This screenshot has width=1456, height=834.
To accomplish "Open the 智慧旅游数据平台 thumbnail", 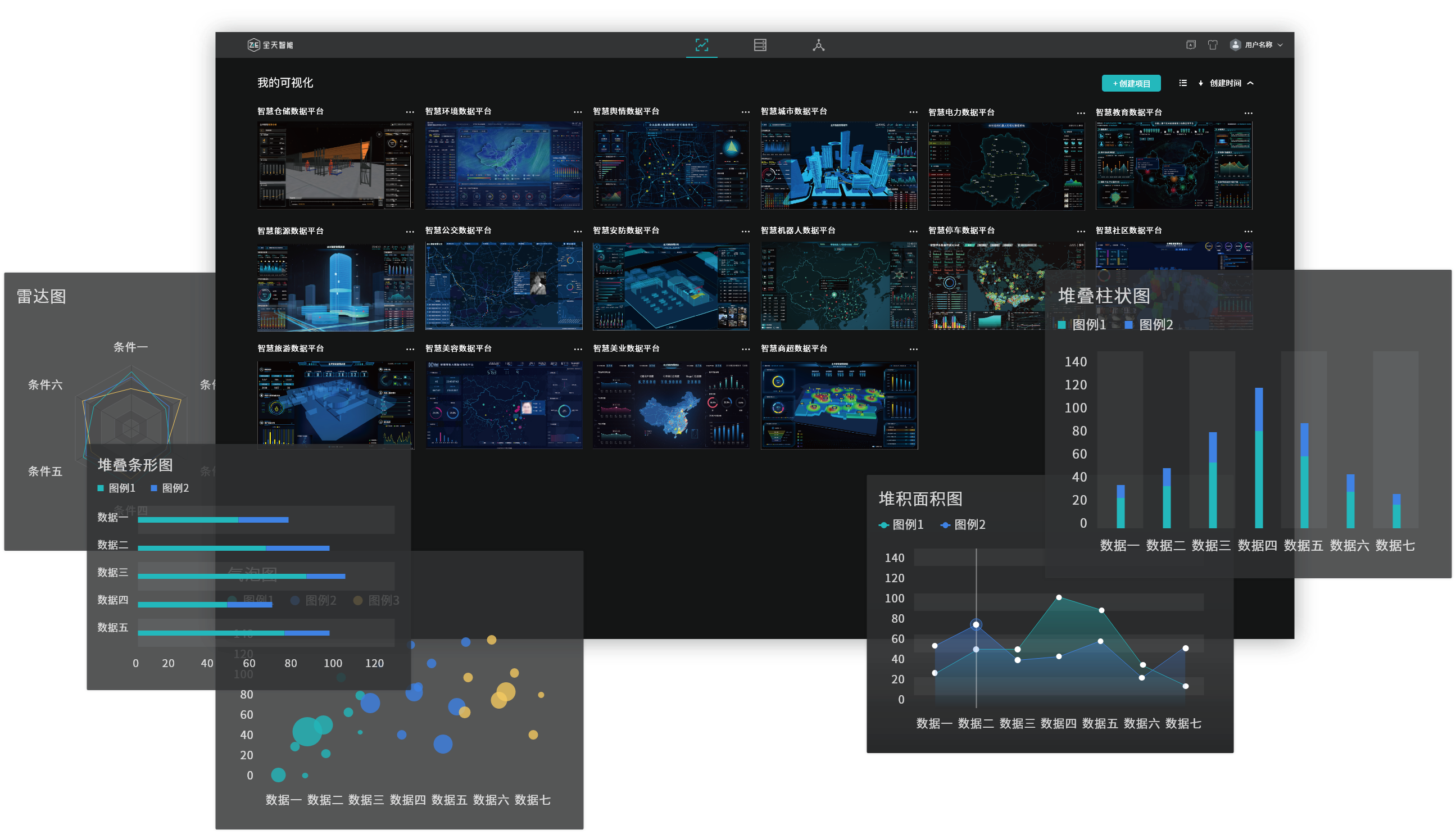I will (335, 405).
